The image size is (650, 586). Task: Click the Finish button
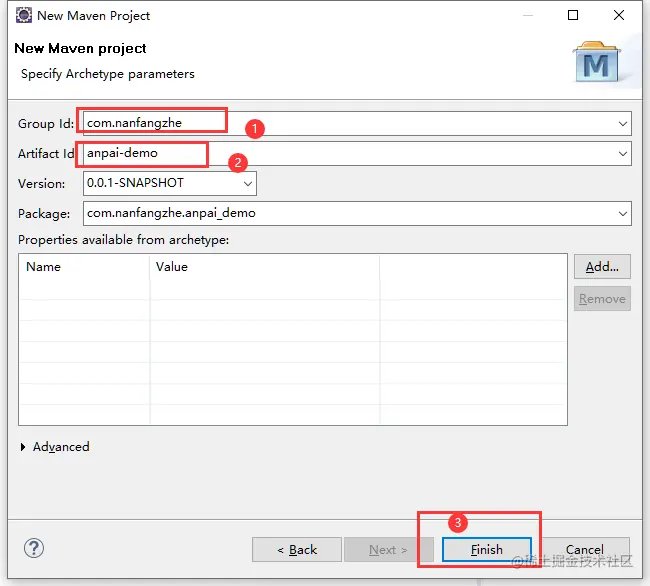click(487, 550)
